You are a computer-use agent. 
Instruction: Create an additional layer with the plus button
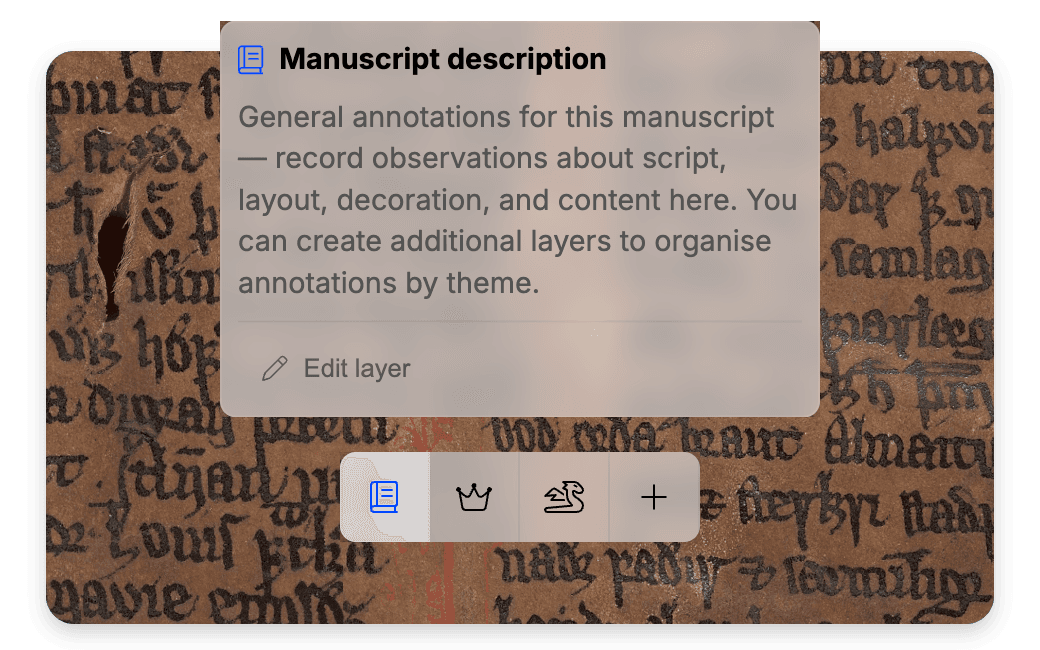tap(654, 496)
